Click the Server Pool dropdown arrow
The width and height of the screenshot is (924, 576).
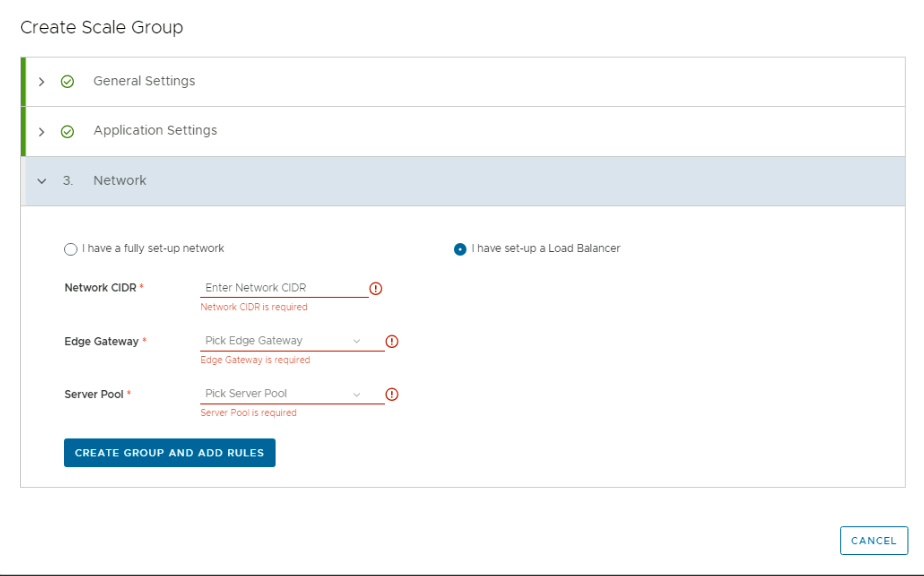point(357,394)
